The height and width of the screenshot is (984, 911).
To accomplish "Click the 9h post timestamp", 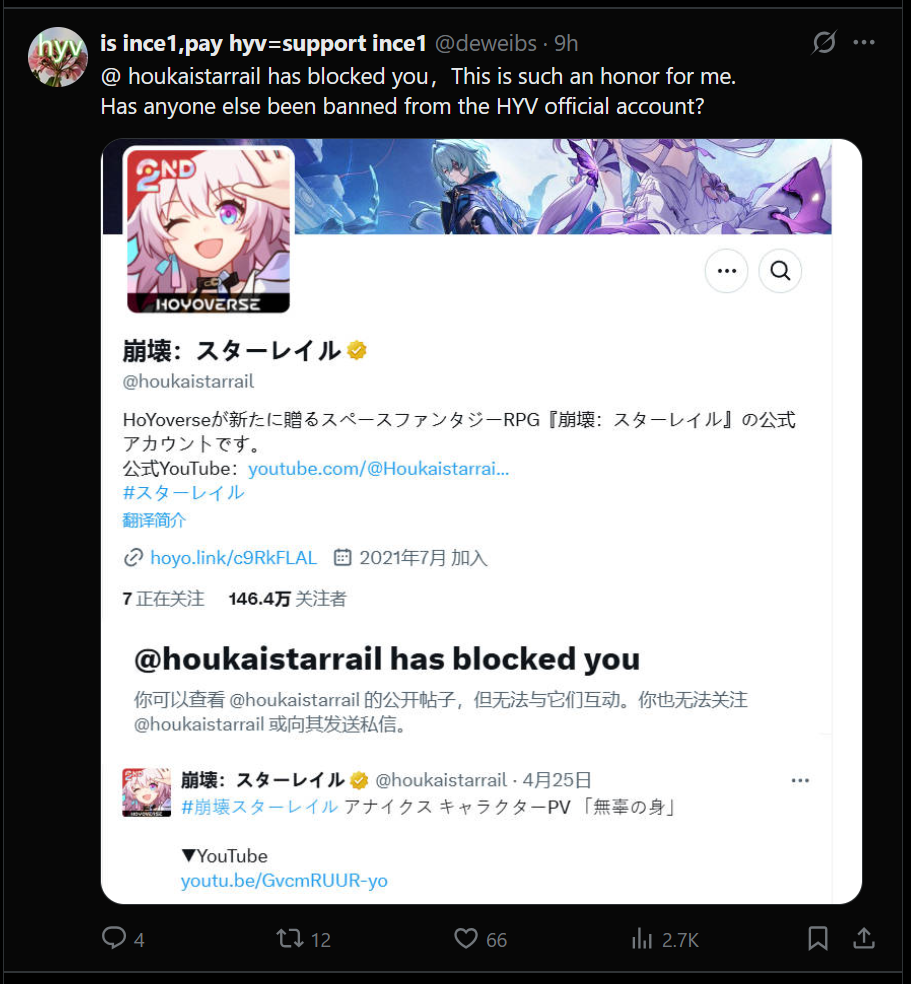I will (x=566, y=43).
